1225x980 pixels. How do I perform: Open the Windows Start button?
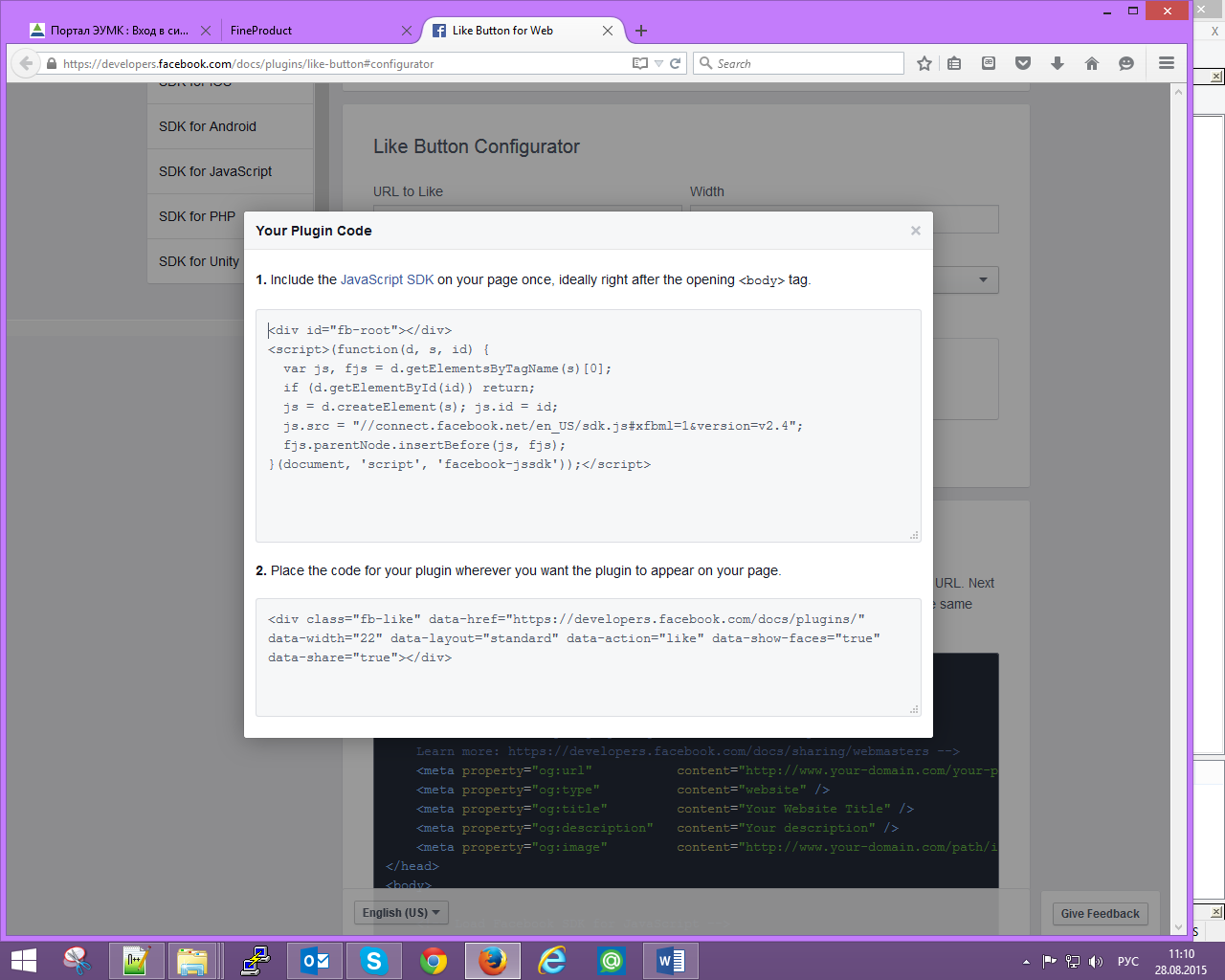point(23,961)
